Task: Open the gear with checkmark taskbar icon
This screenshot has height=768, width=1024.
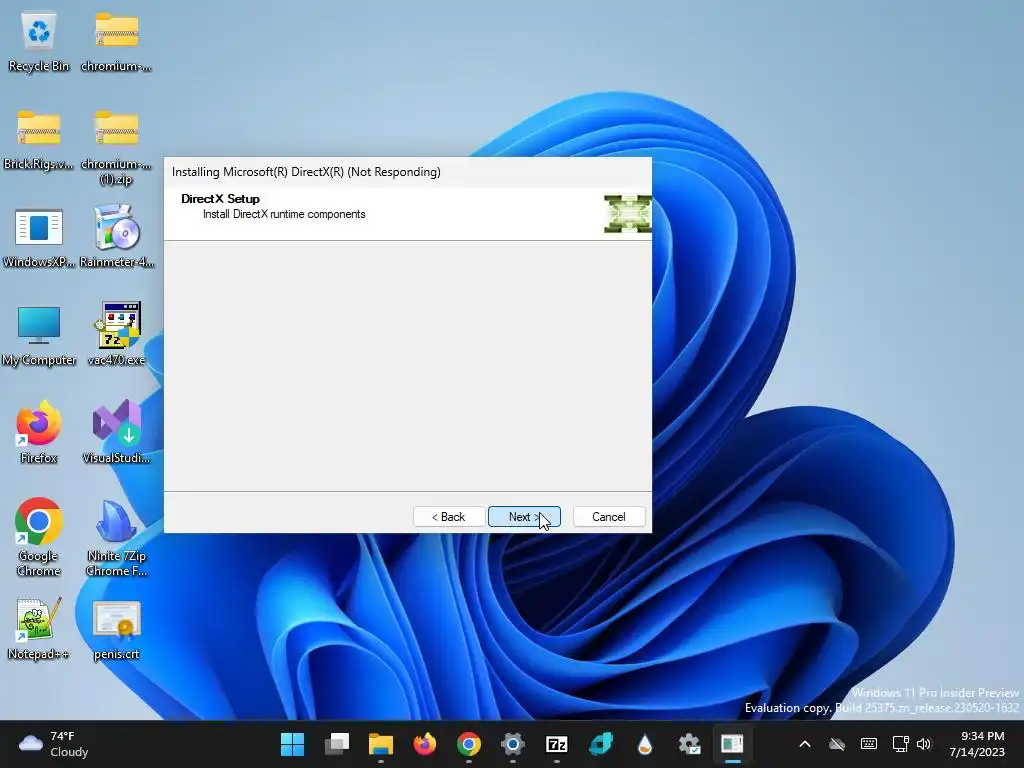Action: [x=689, y=744]
